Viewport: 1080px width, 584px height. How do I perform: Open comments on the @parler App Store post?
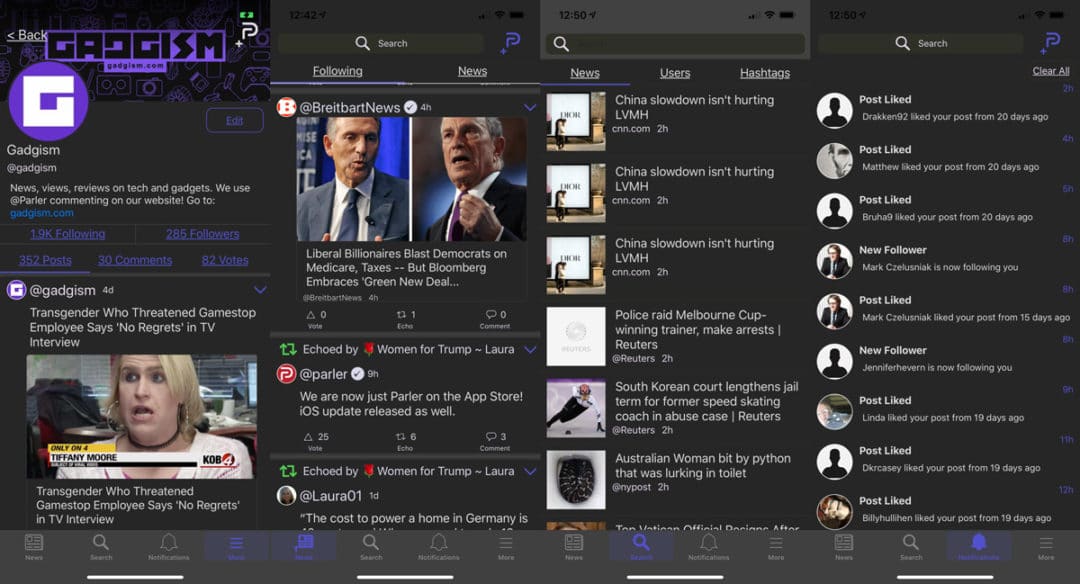coord(495,441)
